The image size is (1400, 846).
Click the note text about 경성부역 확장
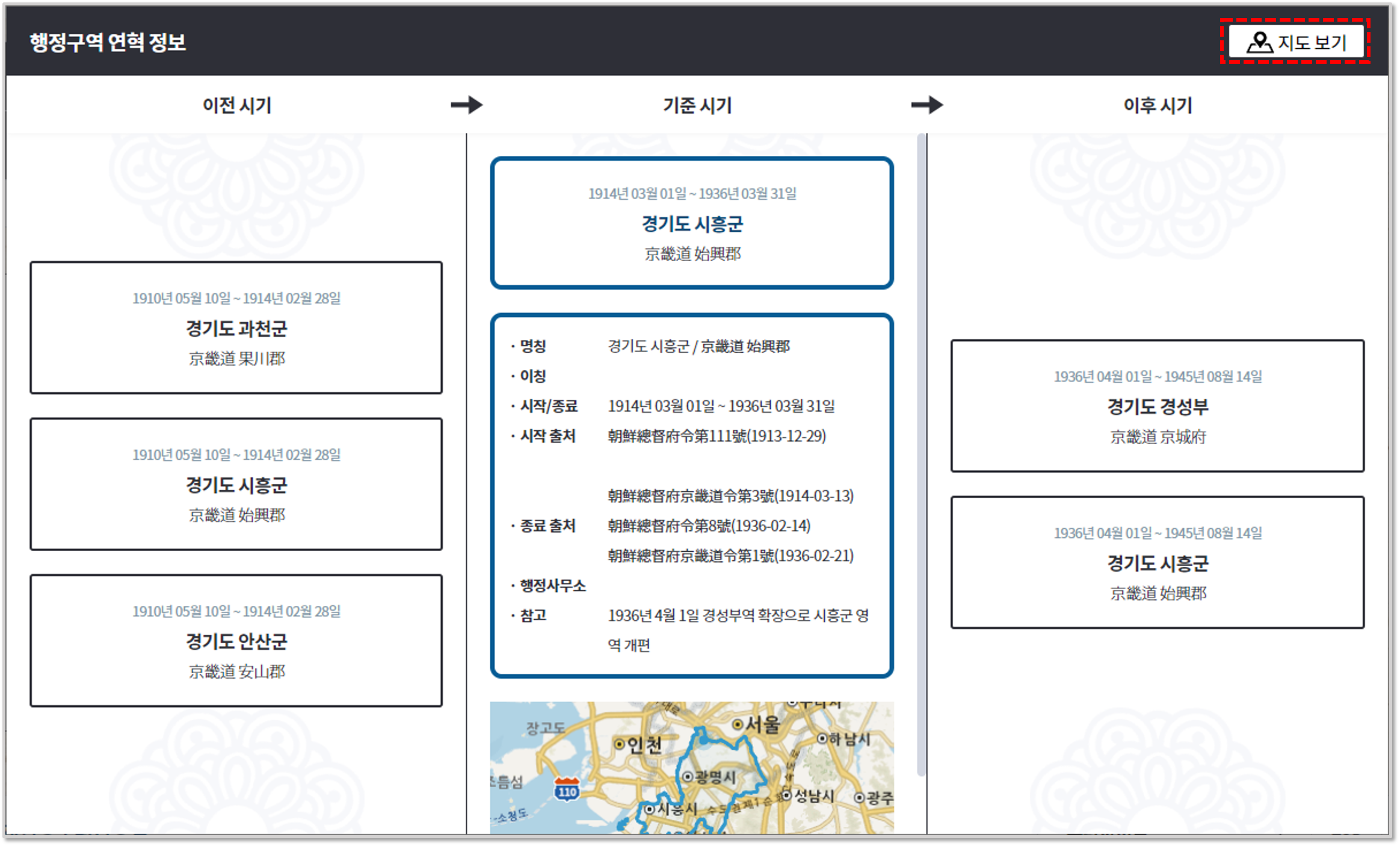click(738, 630)
